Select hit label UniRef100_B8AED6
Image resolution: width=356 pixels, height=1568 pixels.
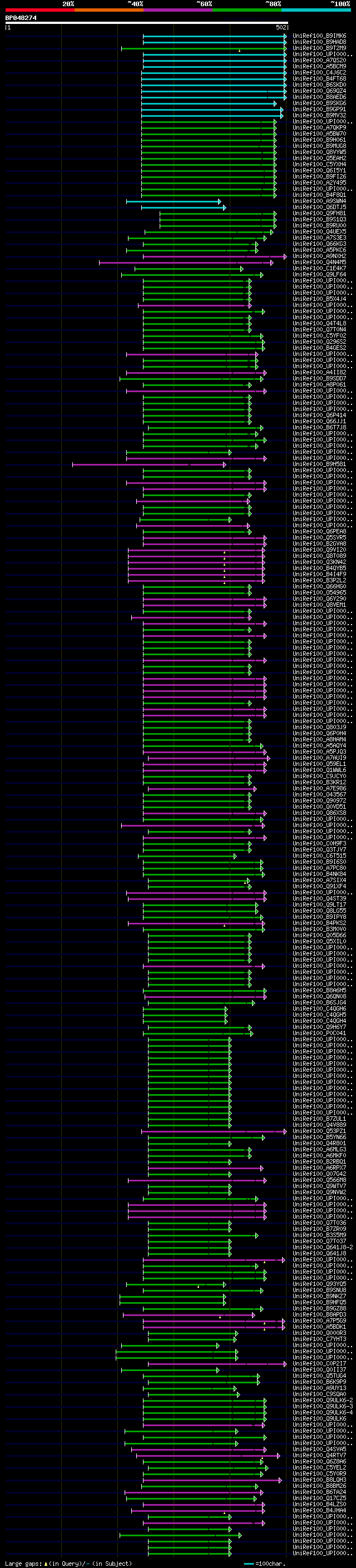point(319,97)
